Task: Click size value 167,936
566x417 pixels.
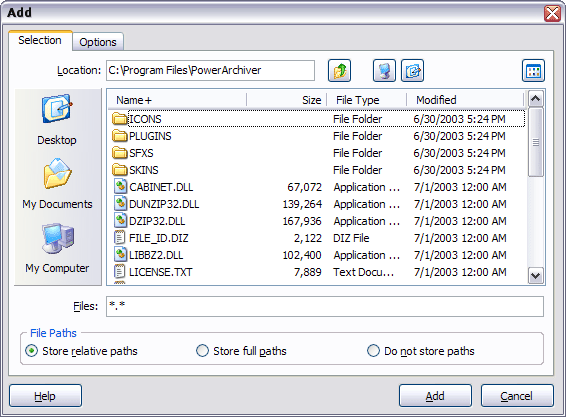Action: (302, 221)
